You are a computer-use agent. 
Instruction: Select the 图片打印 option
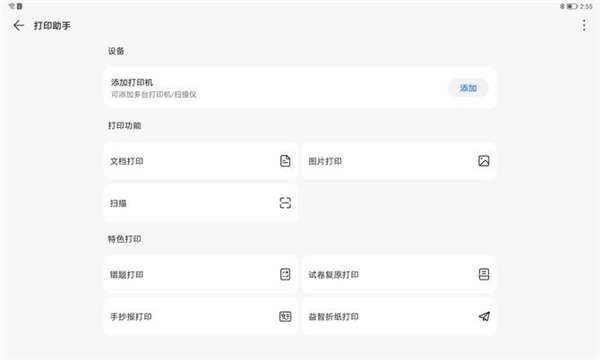[x=399, y=161]
